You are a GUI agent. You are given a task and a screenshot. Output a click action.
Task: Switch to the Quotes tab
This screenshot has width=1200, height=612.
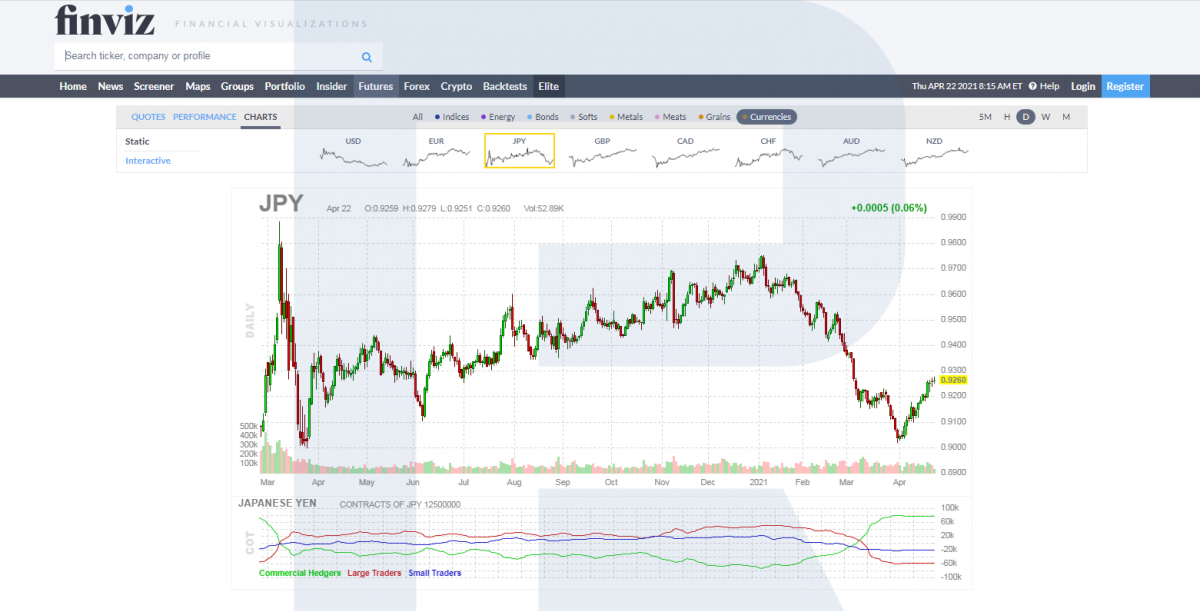[148, 117]
